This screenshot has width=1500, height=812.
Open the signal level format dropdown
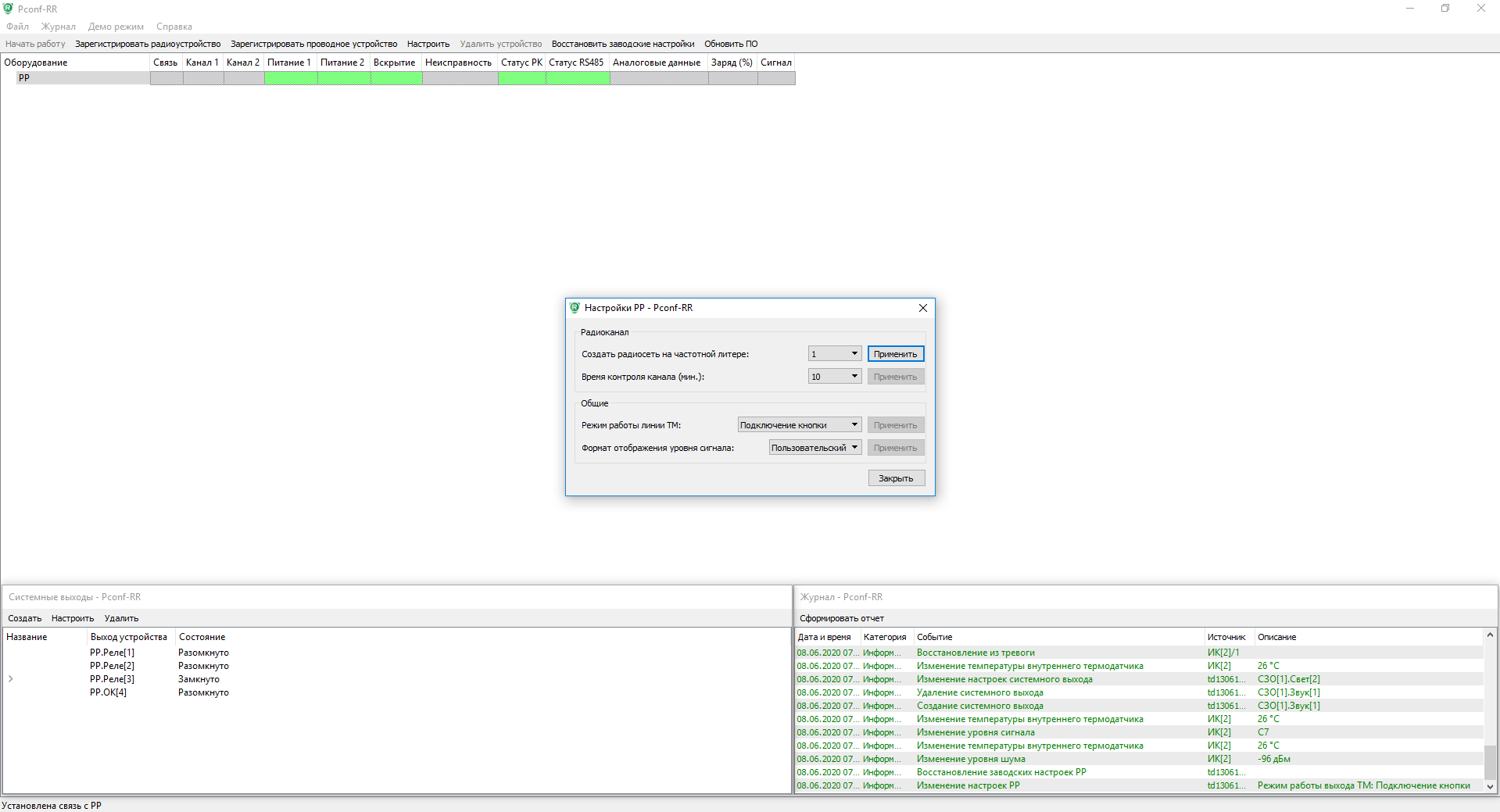coord(814,448)
